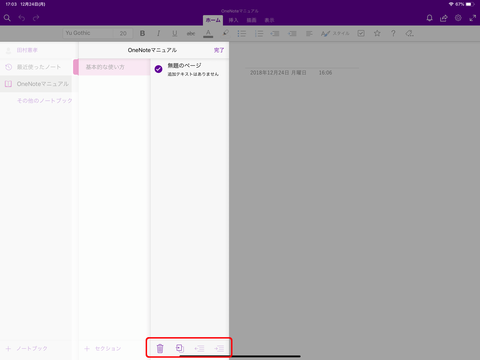Screen dimensions: 480x360
Task: Open the スタイル styles menu
Action: pyautogui.click(x=335, y=33)
